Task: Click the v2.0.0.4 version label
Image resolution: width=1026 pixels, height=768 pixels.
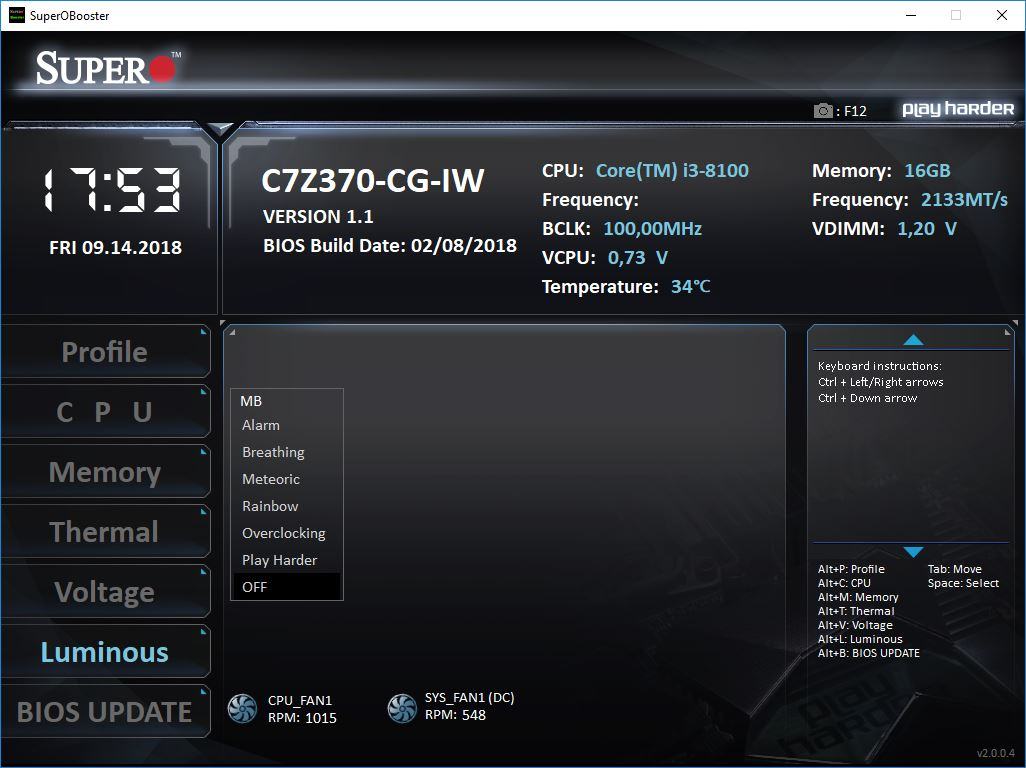Action: (995, 753)
